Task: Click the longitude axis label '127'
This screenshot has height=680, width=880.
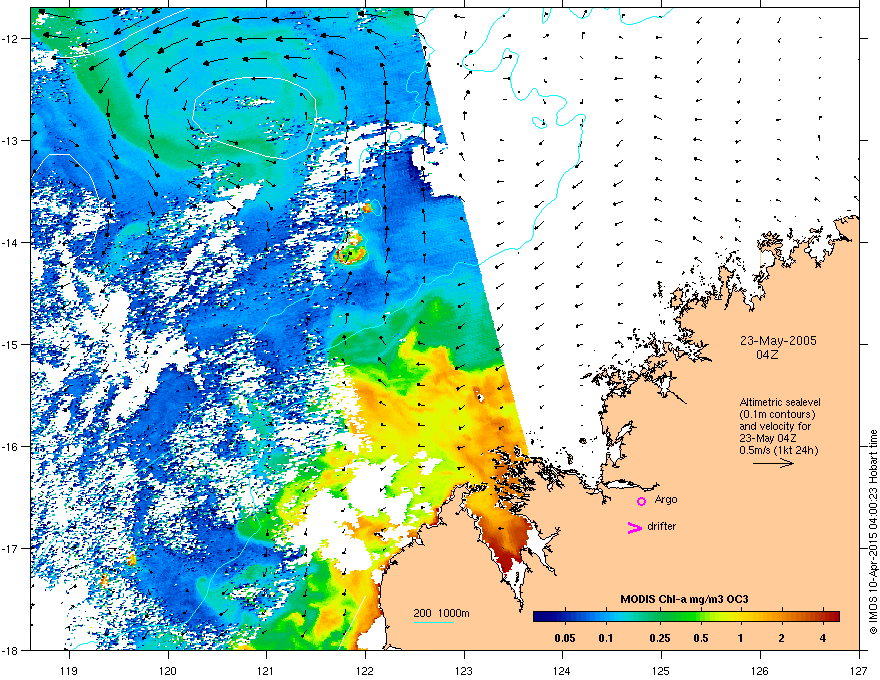Action: click(859, 670)
